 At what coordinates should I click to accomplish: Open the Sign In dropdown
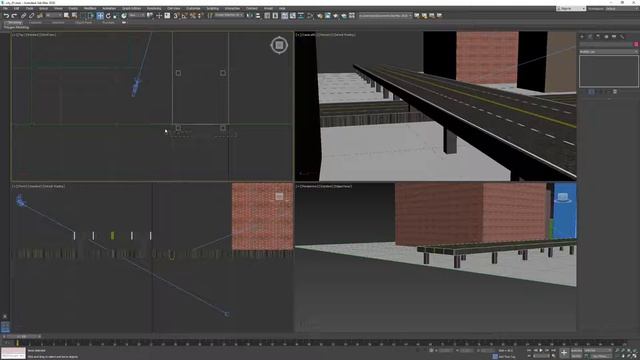(571, 8)
